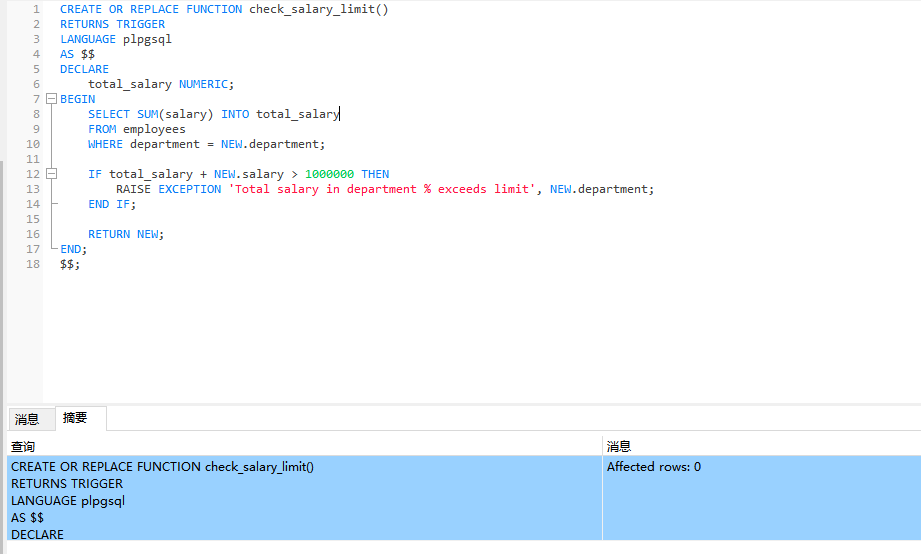The width and height of the screenshot is (921, 554).
Task: Click the 查询 column header
Action: (304, 446)
